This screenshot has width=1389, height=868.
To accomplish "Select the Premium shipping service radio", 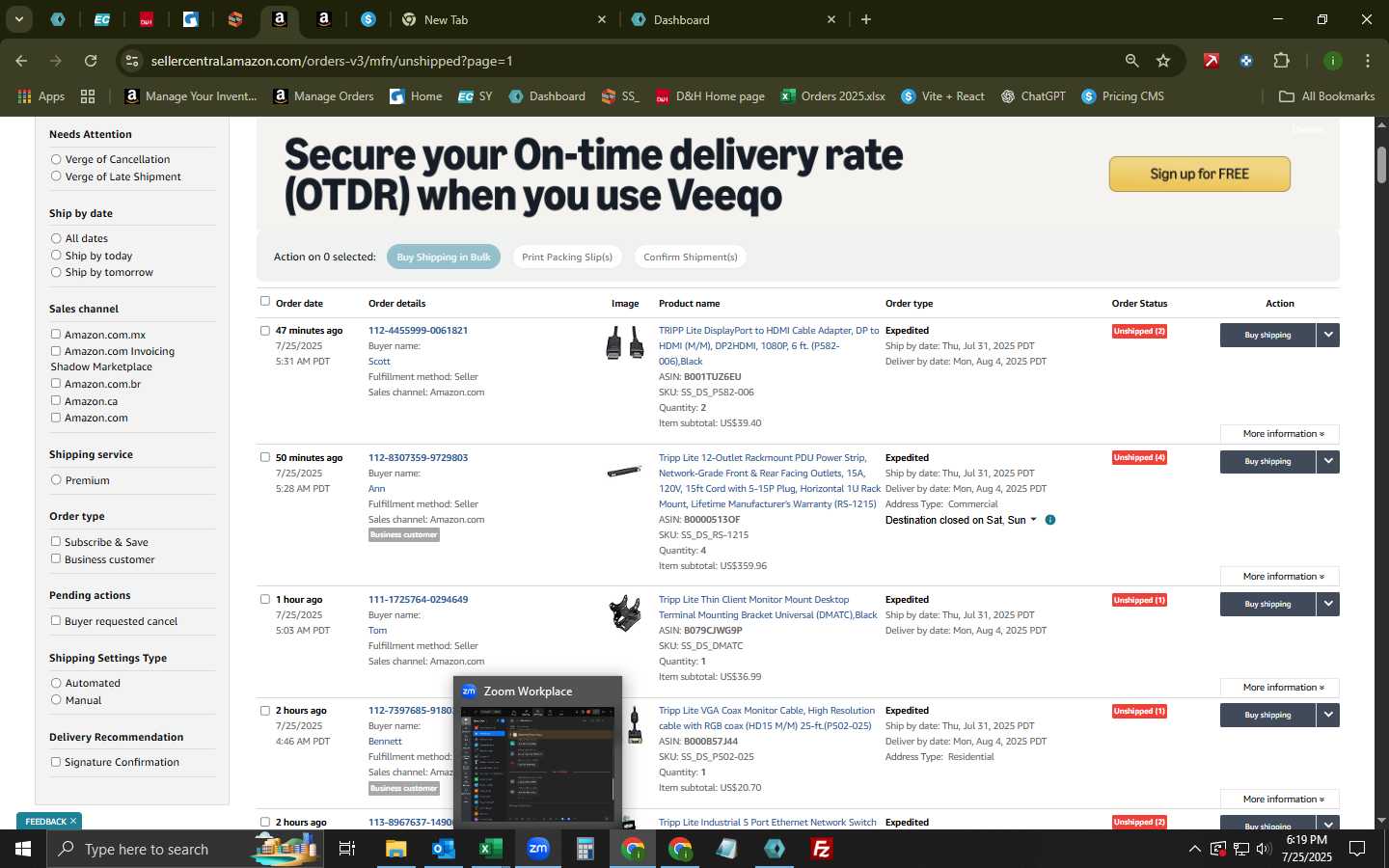I will coord(56,479).
